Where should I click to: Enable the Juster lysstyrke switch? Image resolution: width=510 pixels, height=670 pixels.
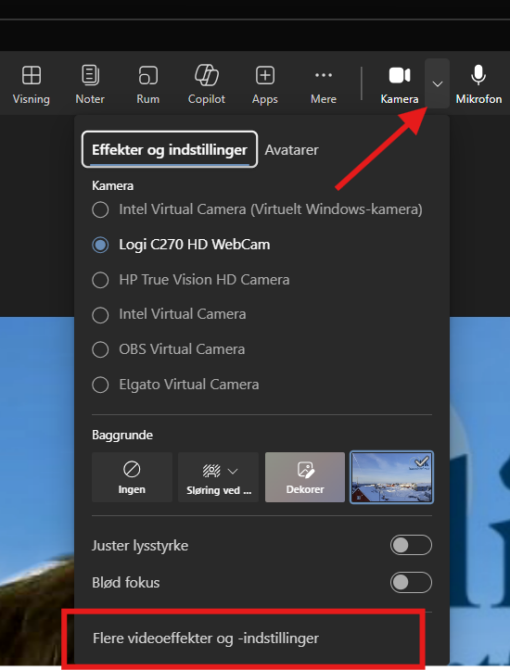coord(411,545)
